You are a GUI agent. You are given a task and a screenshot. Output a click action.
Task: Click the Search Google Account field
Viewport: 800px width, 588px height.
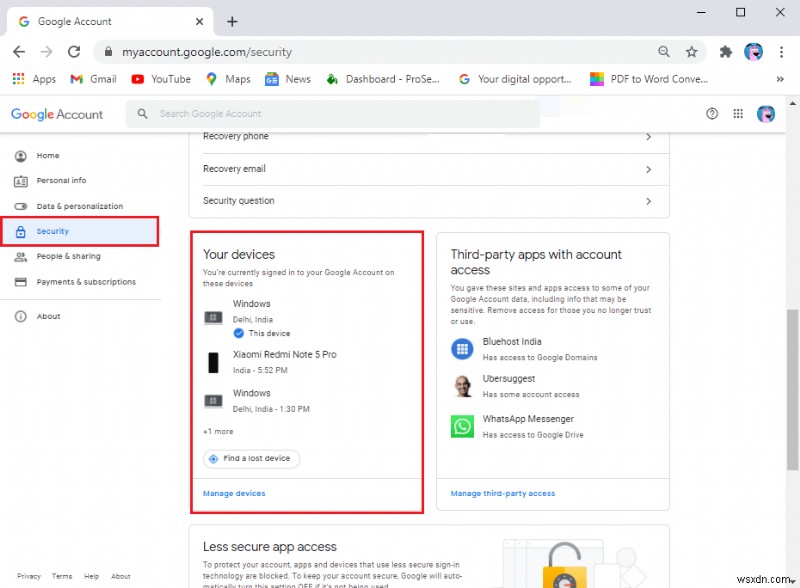[300, 113]
